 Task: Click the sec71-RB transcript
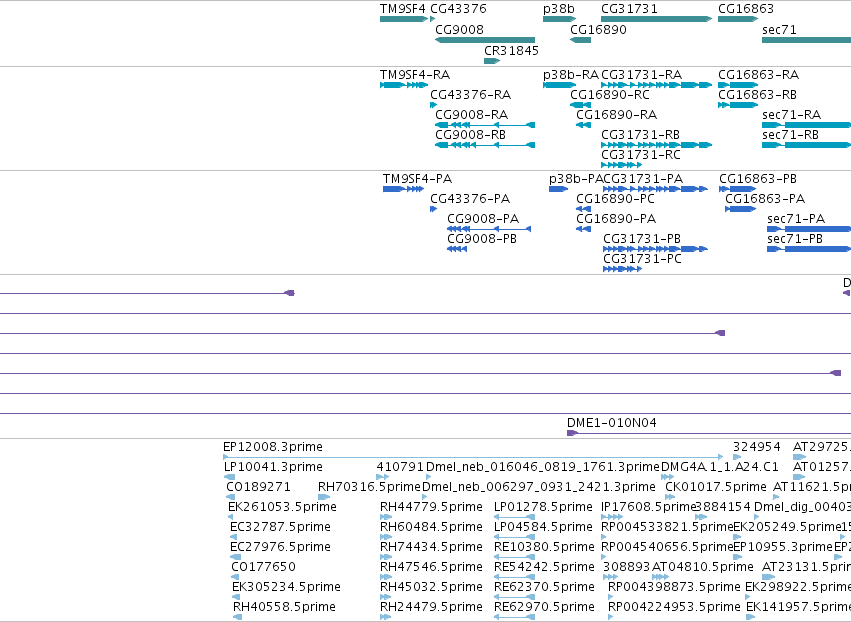(x=806, y=145)
